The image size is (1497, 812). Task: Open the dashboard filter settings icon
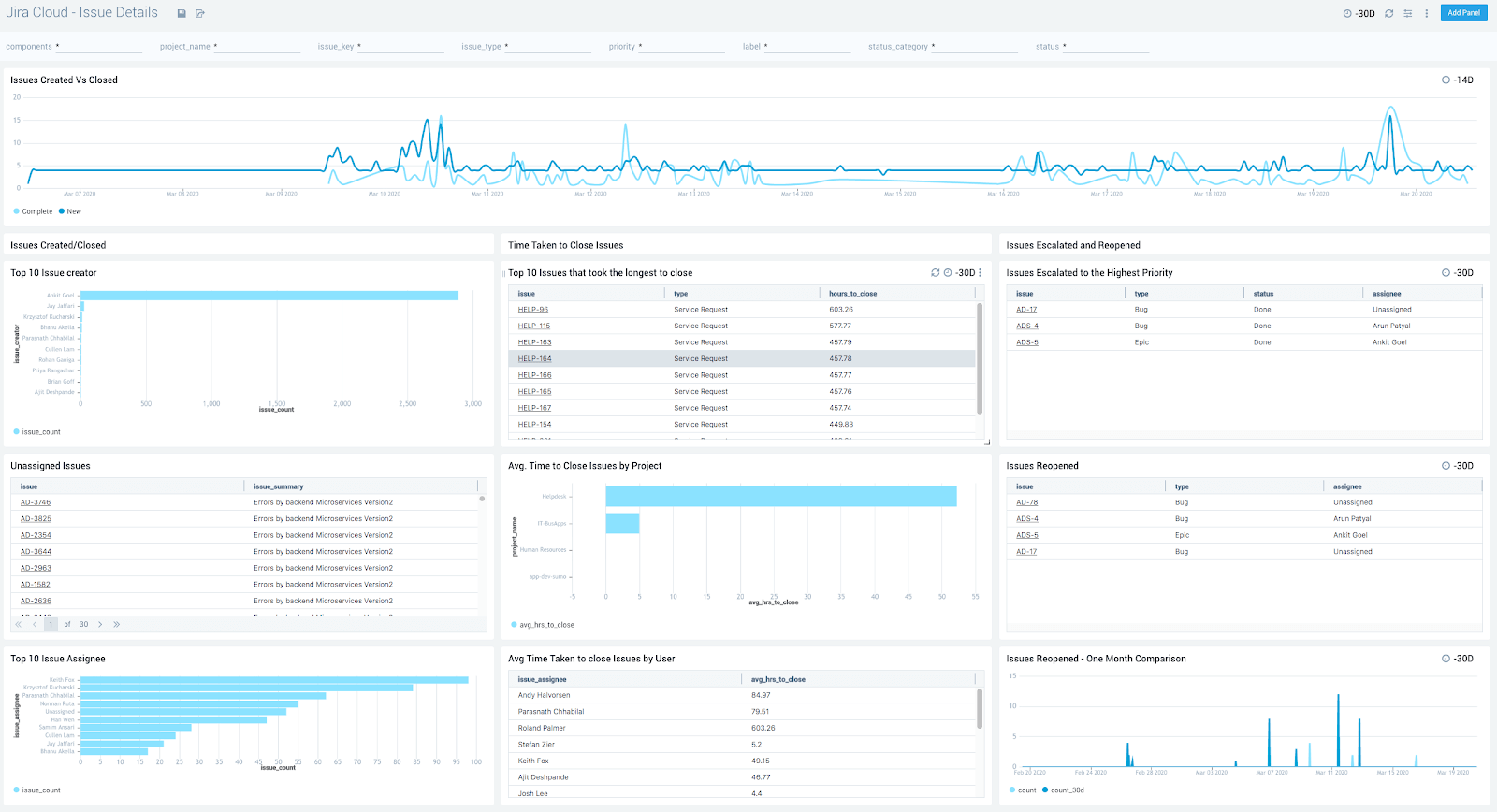[x=1408, y=13]
